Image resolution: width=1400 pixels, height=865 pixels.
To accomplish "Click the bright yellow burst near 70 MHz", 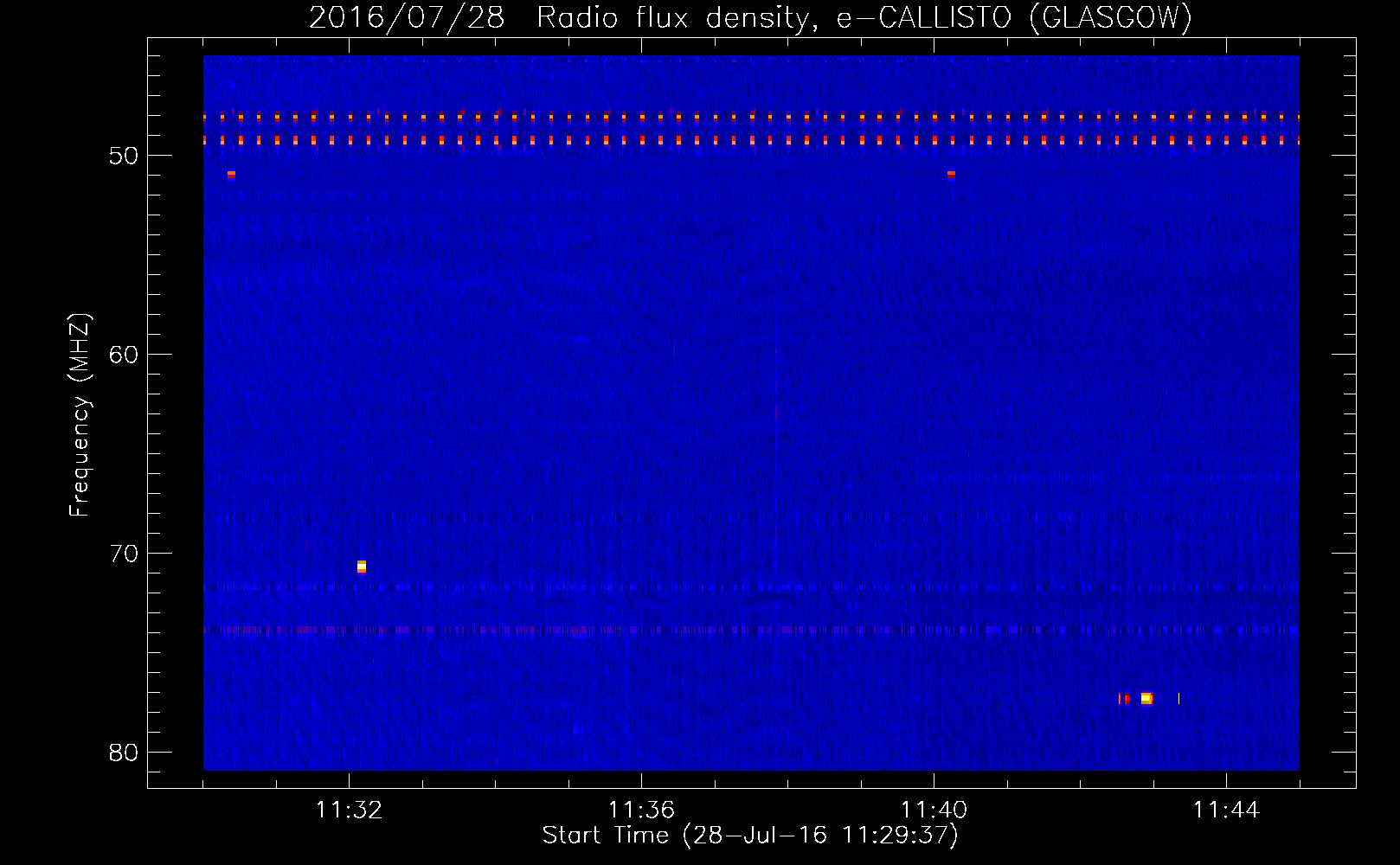I will click(x=362, y=567).
